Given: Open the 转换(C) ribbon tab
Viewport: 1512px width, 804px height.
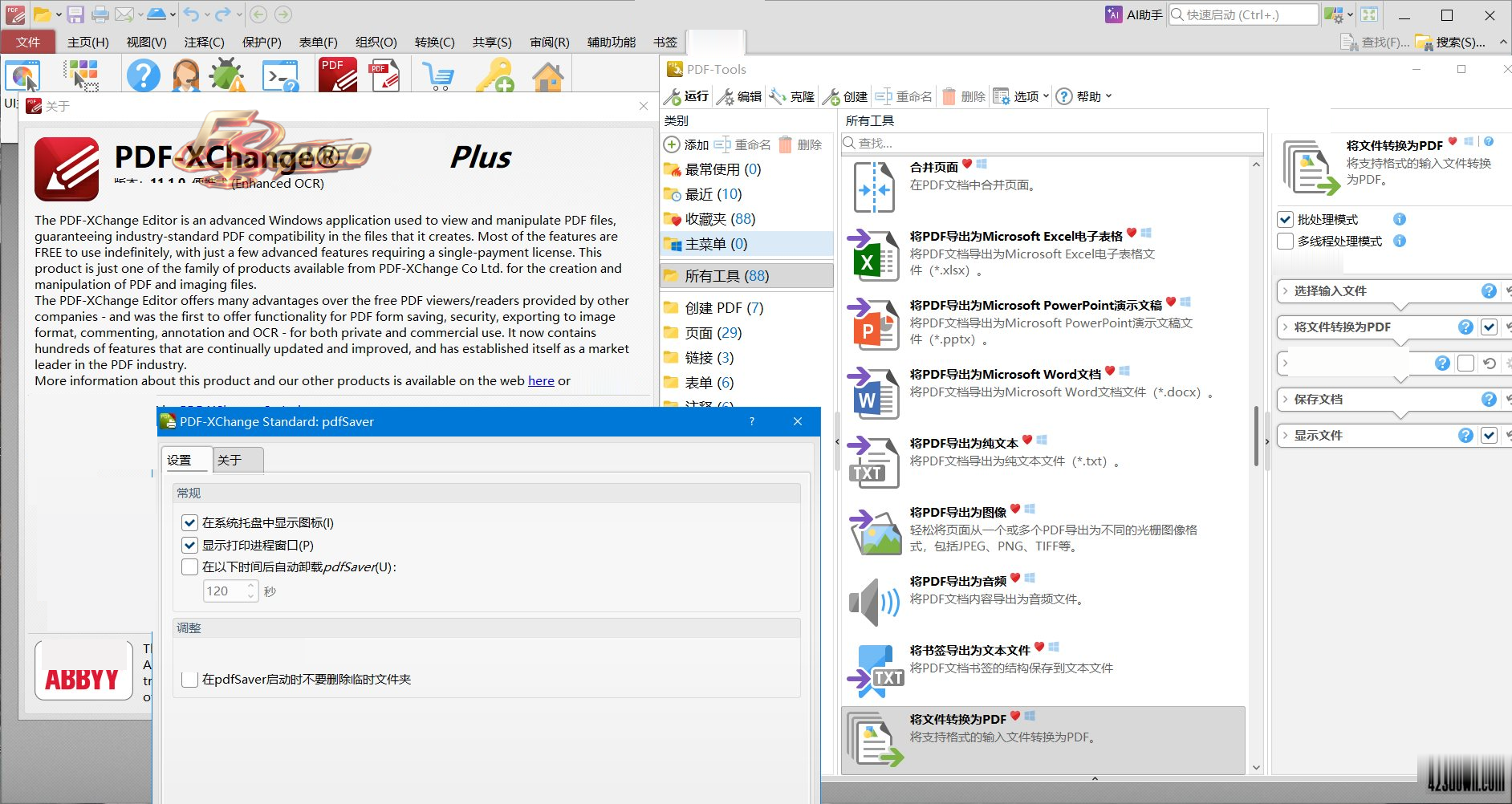Looking at the screenshot, I should click(x=435, y=42).
